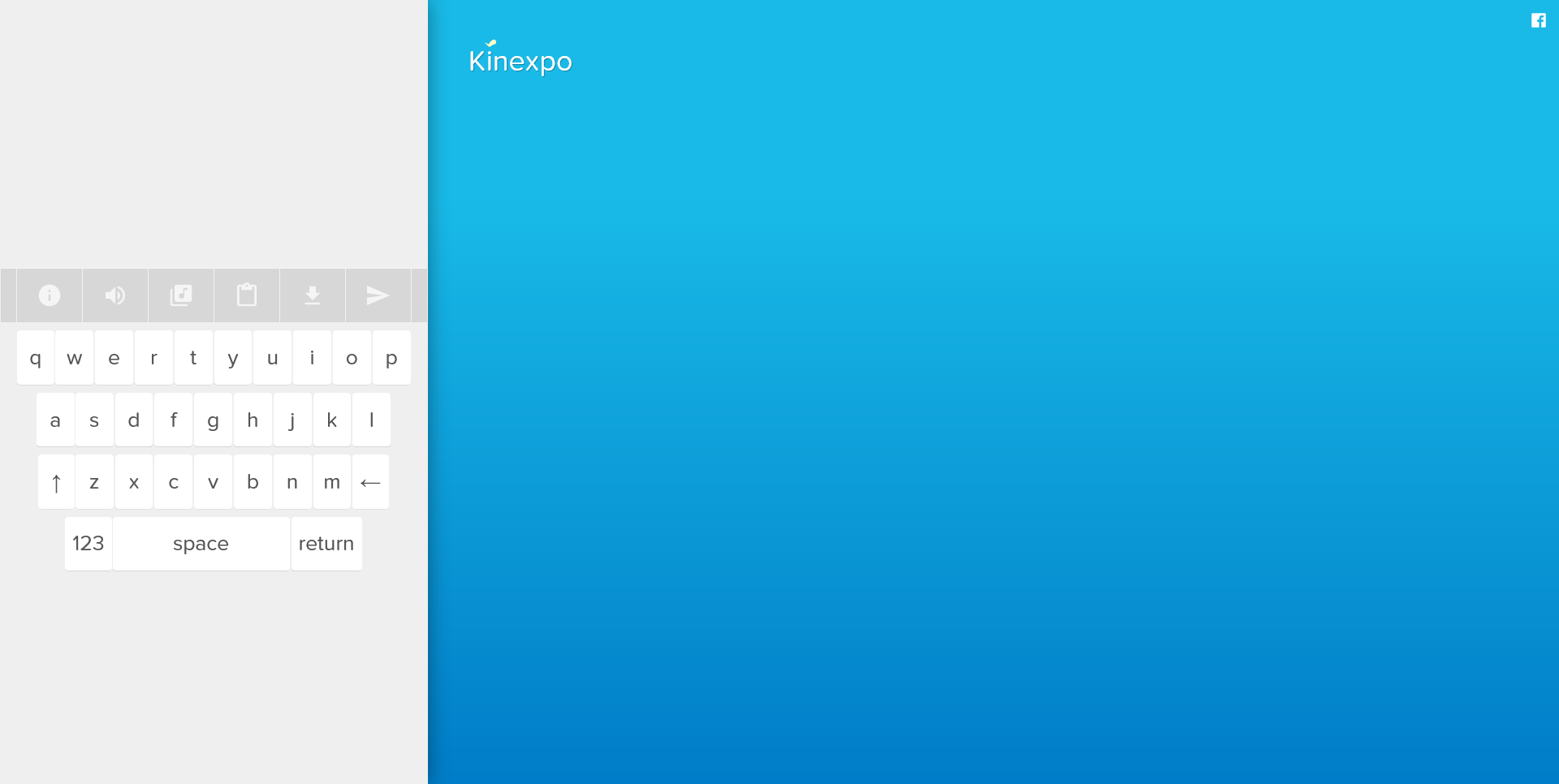Tap the n key
Screen dimensions: 1559x784
pos(292,482)
